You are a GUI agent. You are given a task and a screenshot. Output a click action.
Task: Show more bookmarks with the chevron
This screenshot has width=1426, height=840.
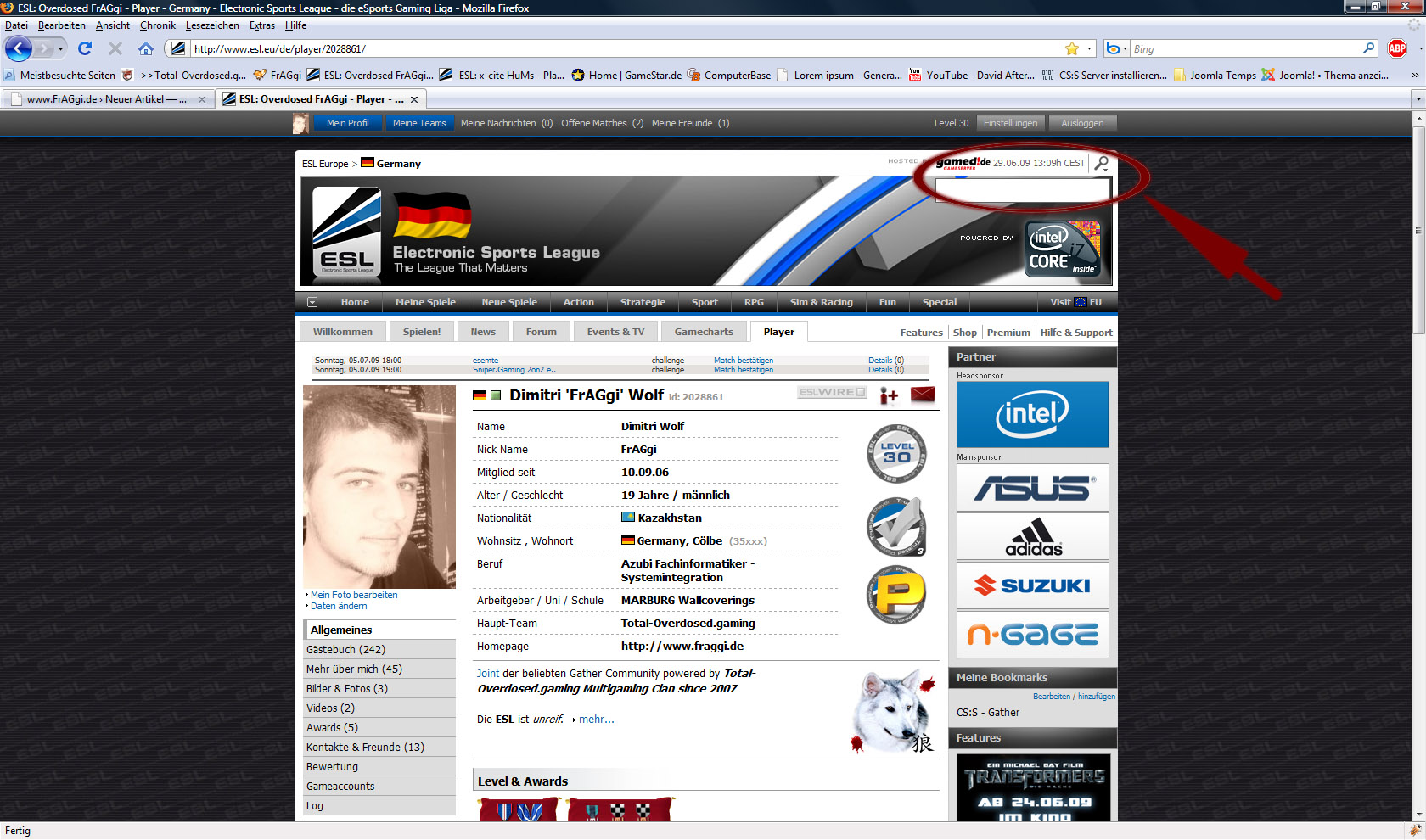[1415, 75]
